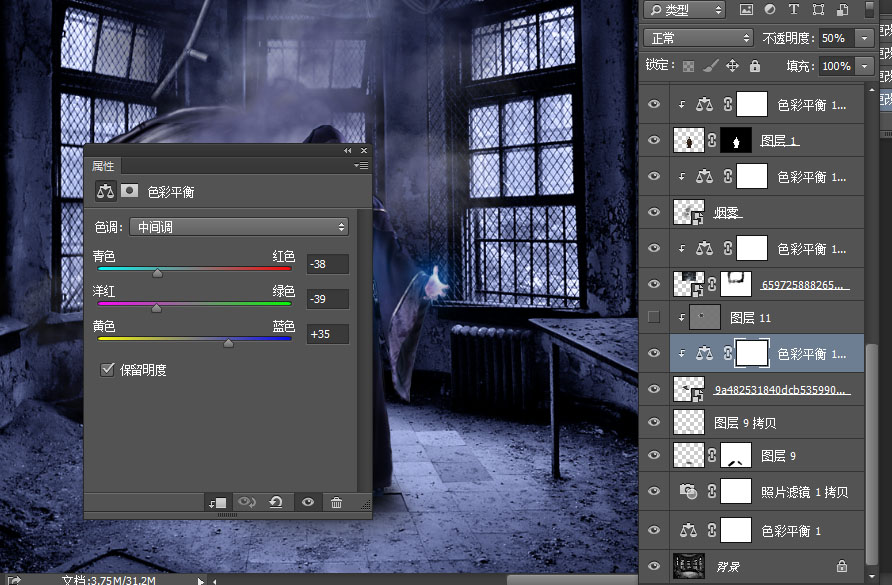Open the 正常 blend mode dropdown
Viewport: 892px width, 585px height.
click(699, 38)
